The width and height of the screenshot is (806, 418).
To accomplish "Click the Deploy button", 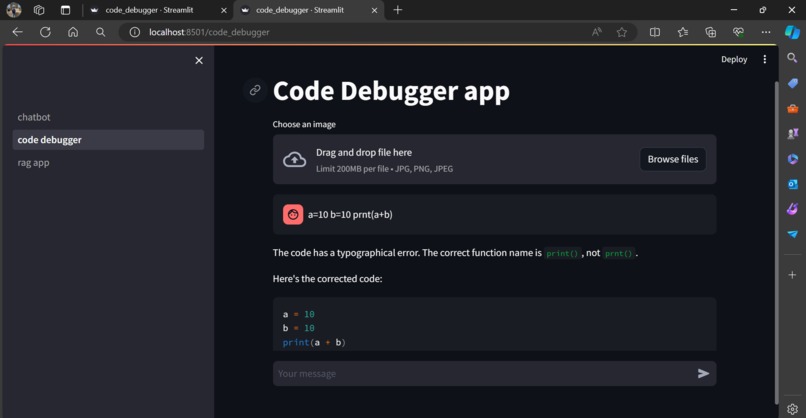I will pos(734,59).
